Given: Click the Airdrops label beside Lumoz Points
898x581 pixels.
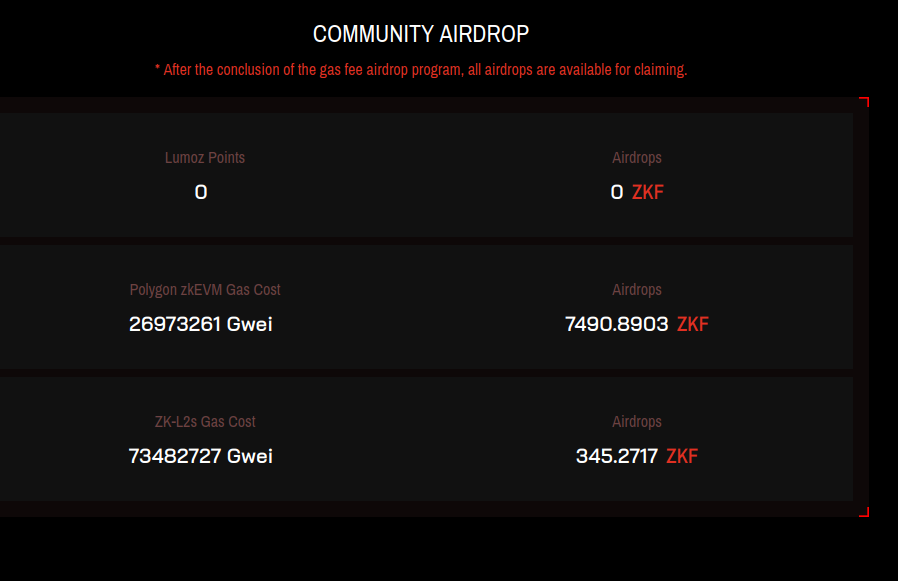Looking at the screenshot, I should point(637,158).
